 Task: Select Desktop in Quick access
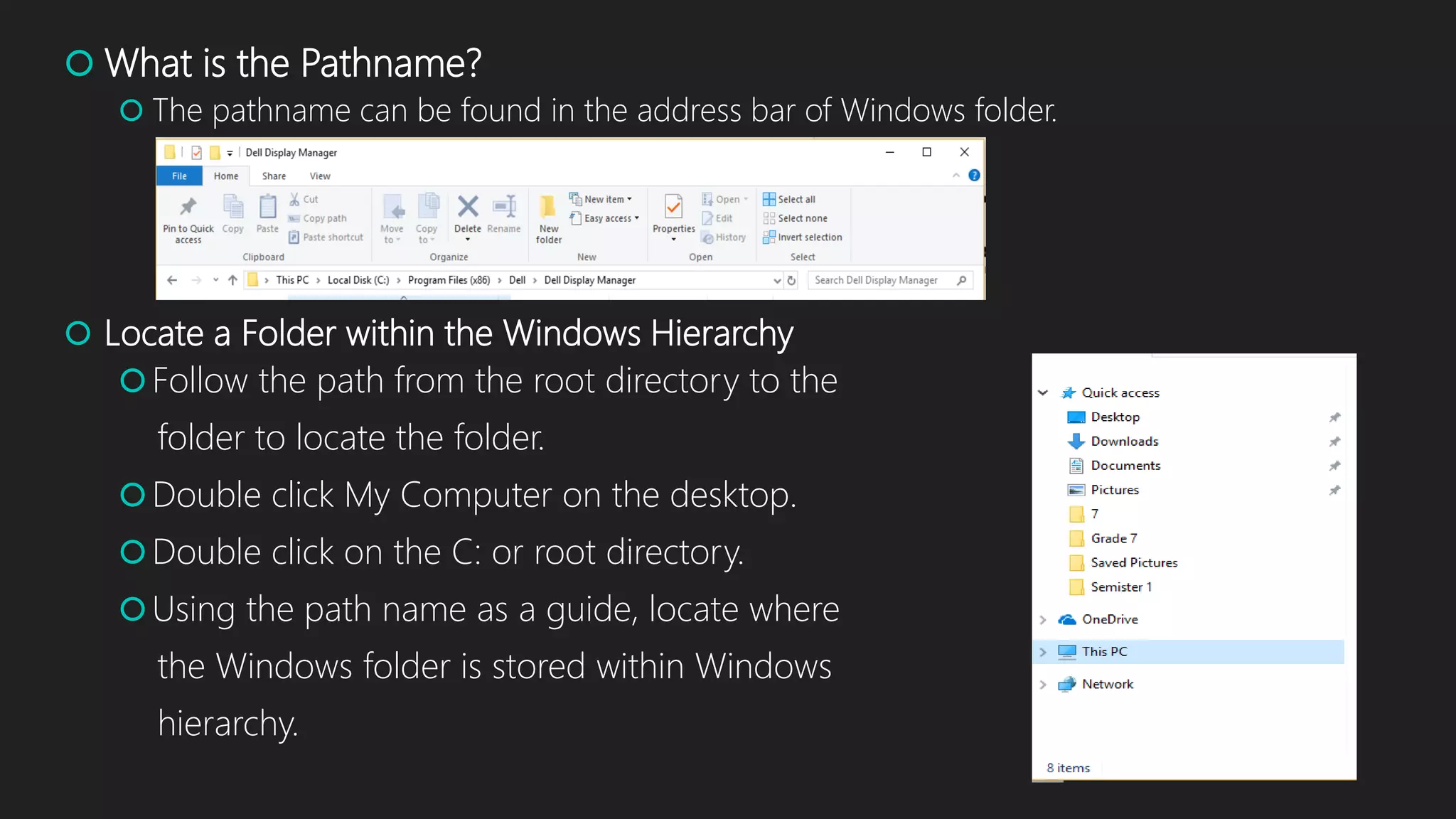point(1115,417)
